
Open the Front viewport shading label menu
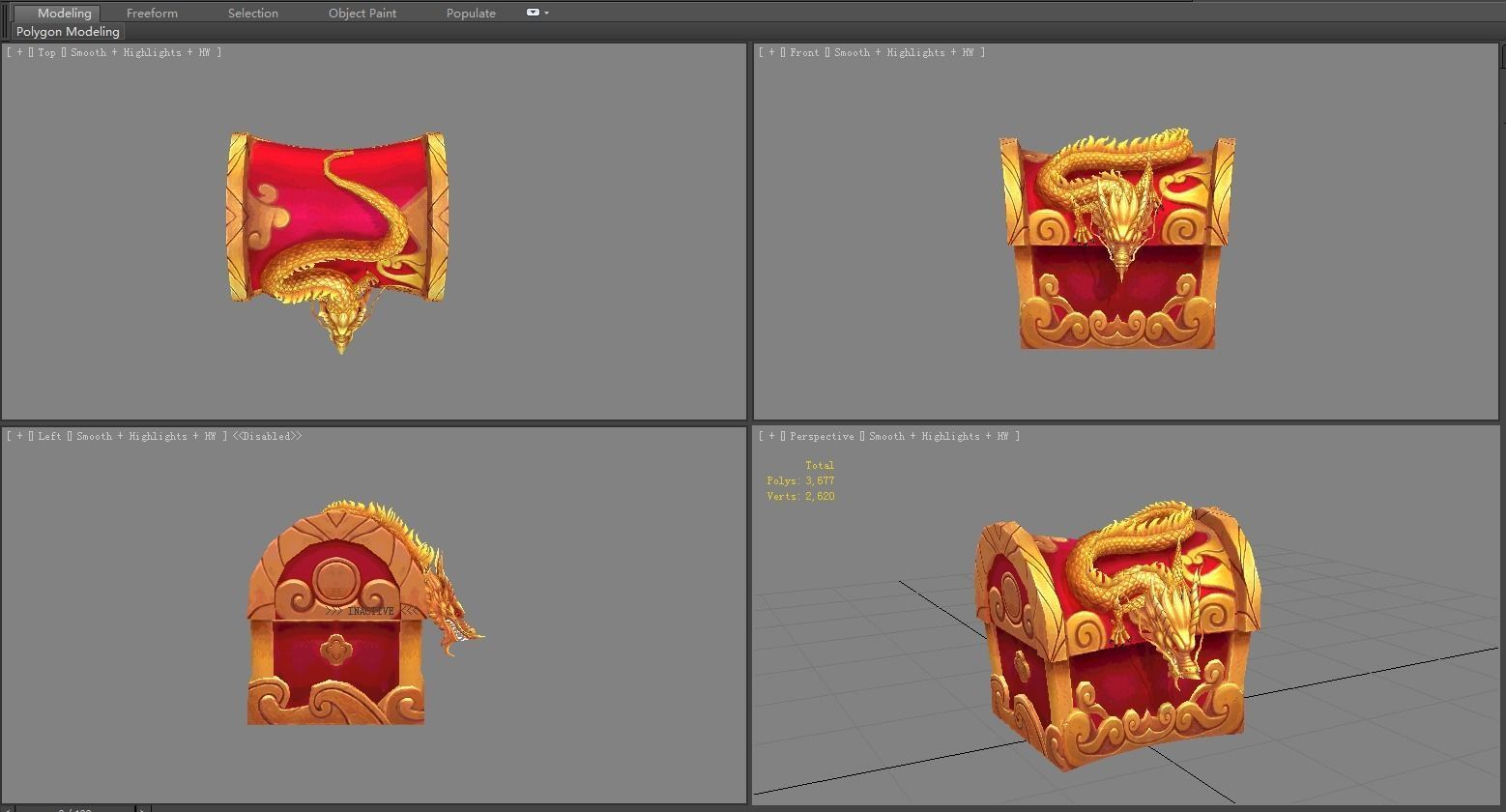click(904, 52)
